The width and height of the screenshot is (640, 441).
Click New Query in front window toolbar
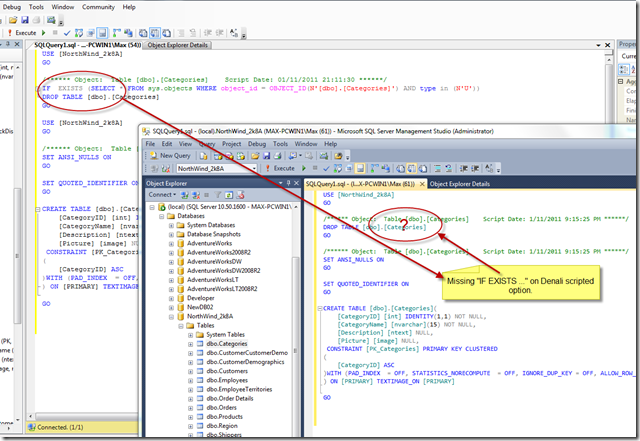[x=170, y=156]
